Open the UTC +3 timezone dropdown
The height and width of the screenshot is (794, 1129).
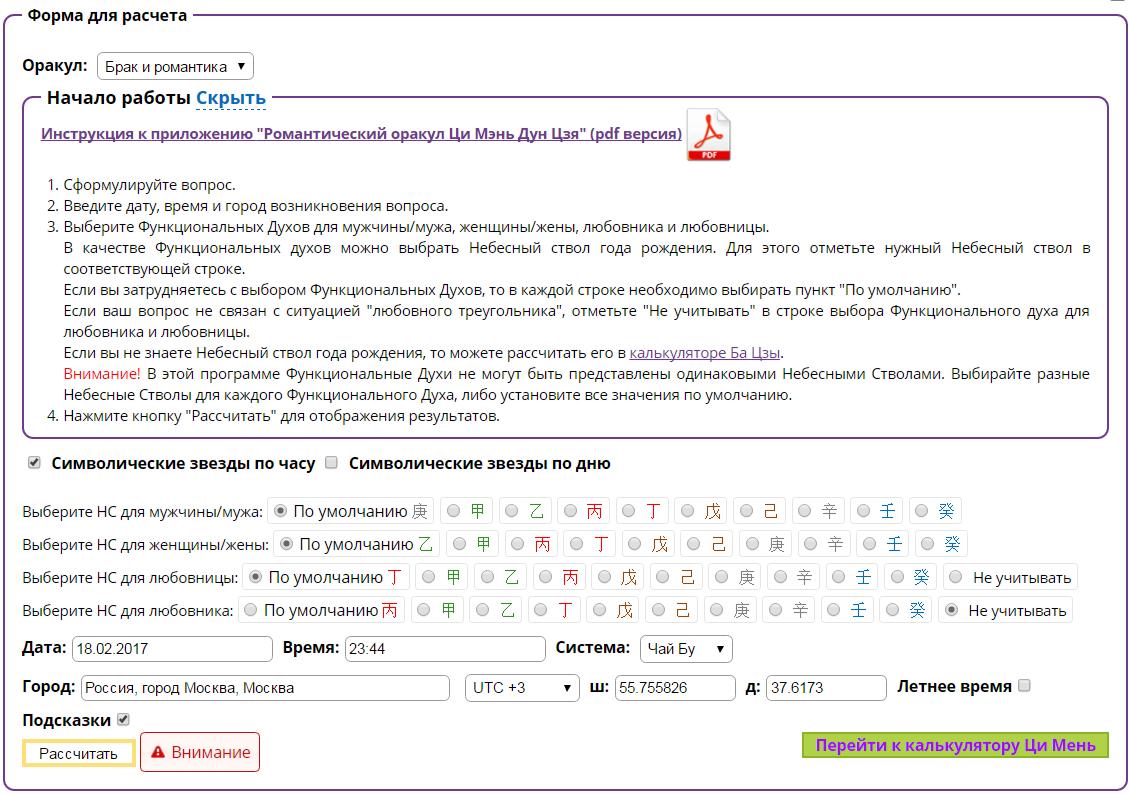click(522, 687)
